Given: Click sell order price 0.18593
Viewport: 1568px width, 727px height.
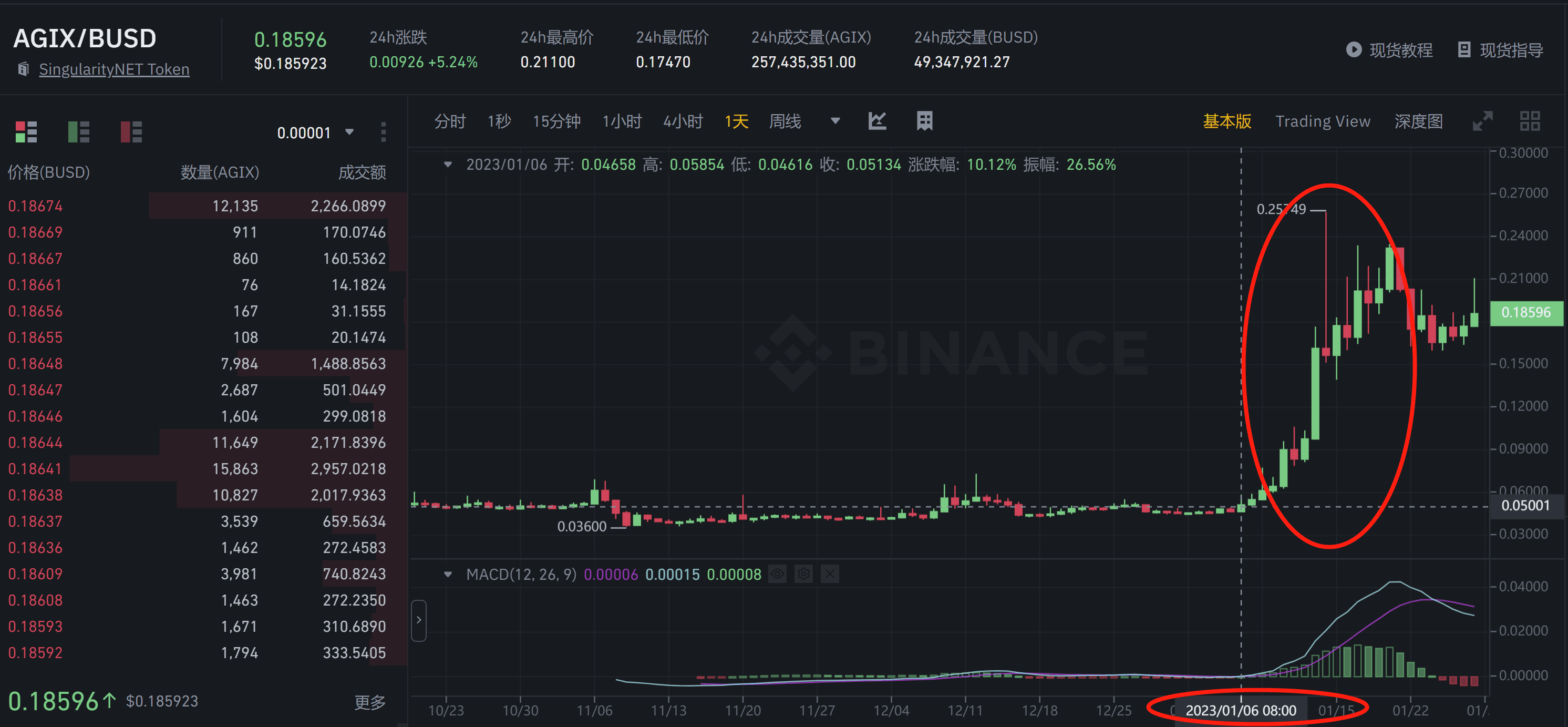Looking at the screenshot, I should [35, 627].
